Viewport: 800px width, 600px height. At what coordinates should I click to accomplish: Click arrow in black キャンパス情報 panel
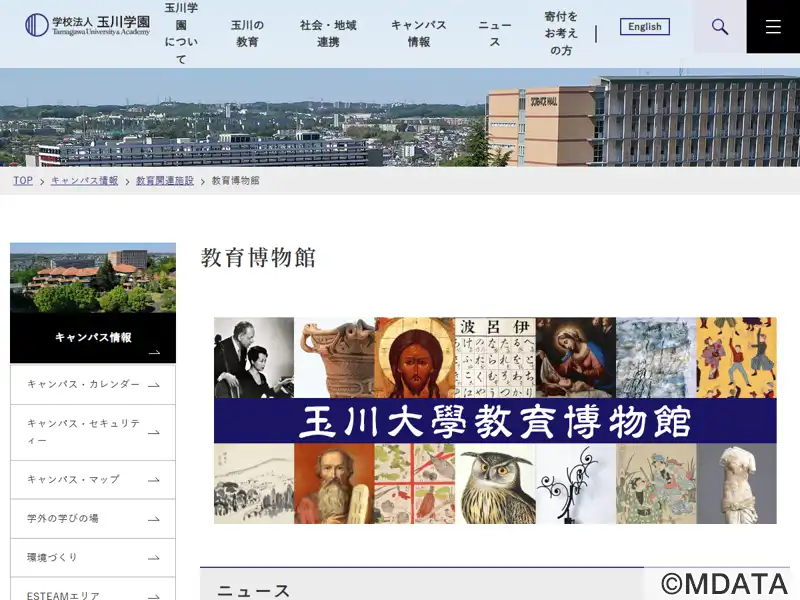[154, 352]
